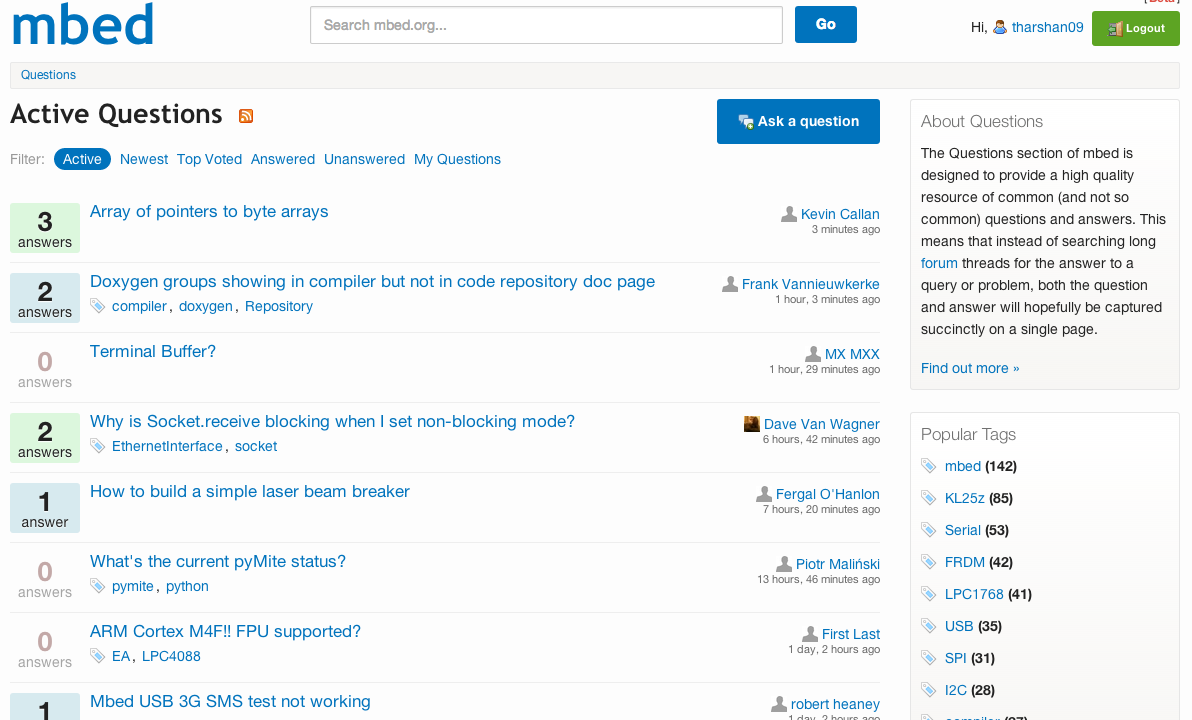Click the forum link in About Questions
Screen dimensions: 1192x720
[x=939, y=263]
